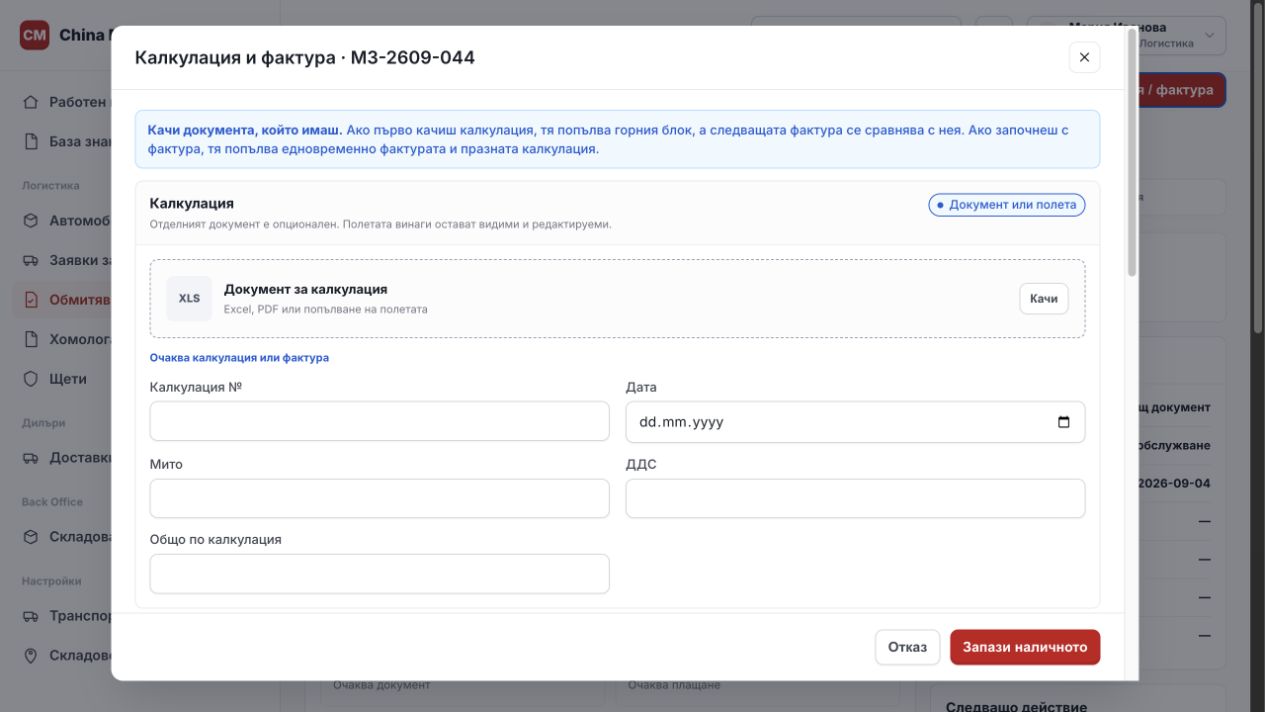Click the Документ или полета badge
The height and width of the screenshot is (712, 1265).
(x=1007, y=205)
